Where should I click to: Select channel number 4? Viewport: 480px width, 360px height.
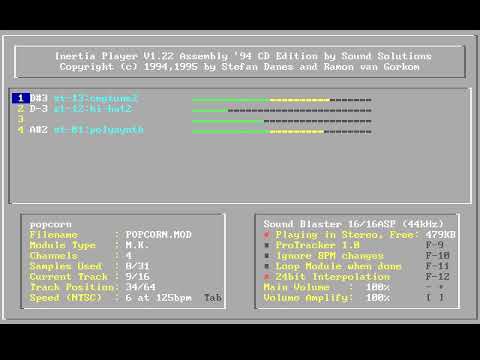point(21,130)
